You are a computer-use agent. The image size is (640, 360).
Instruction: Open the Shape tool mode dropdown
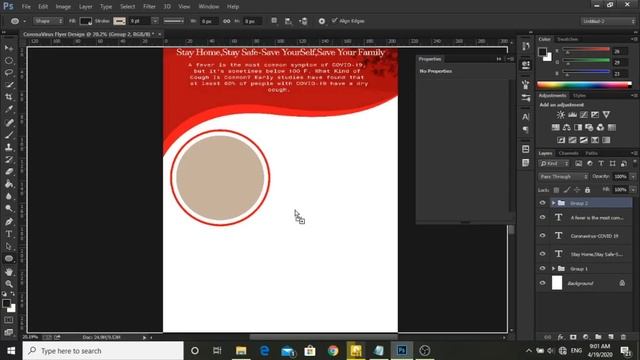tap(48, 21)
